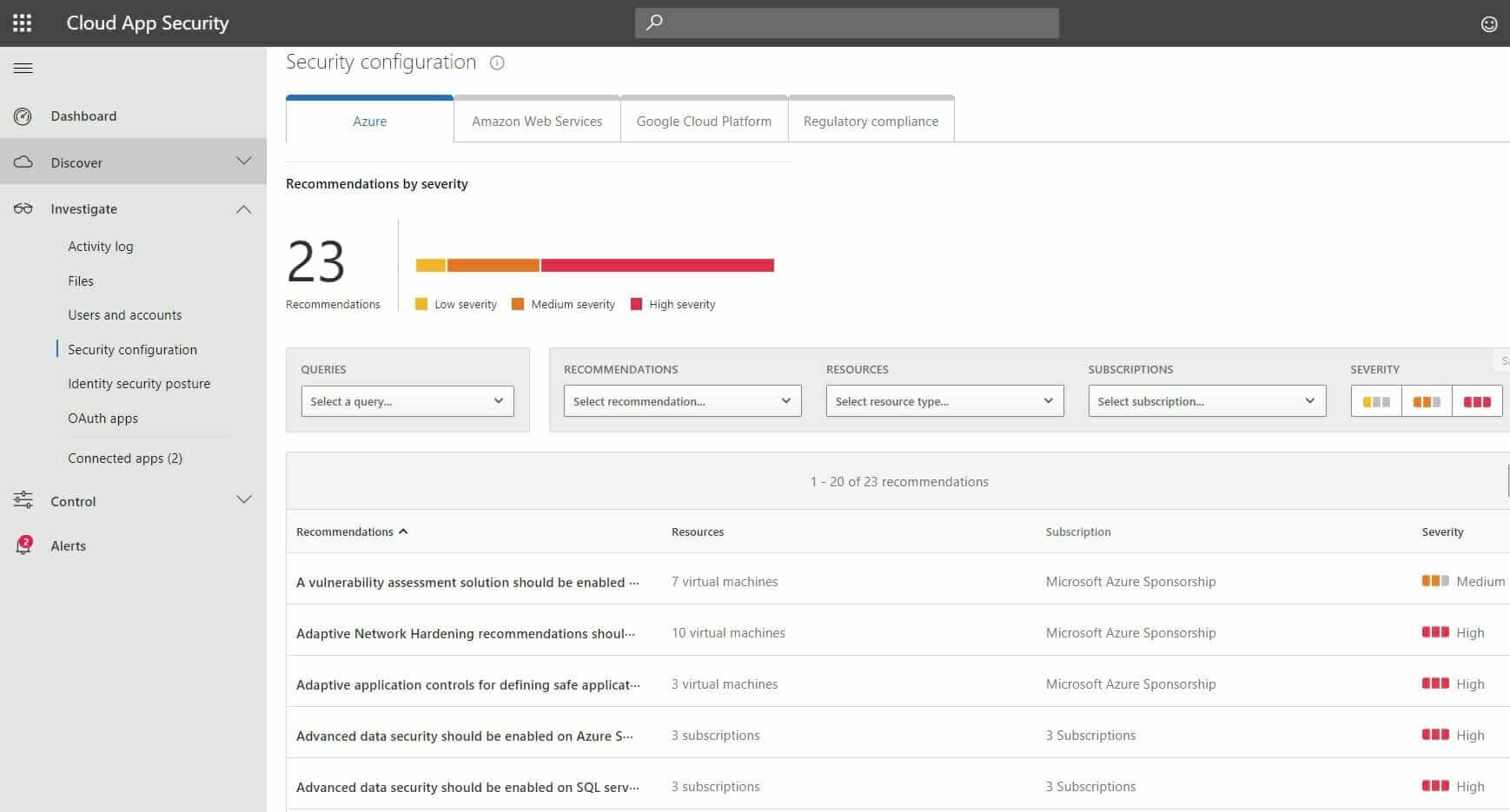Click the red high severity bar segment
1510x812 pixels.
(x=657, y=266)
